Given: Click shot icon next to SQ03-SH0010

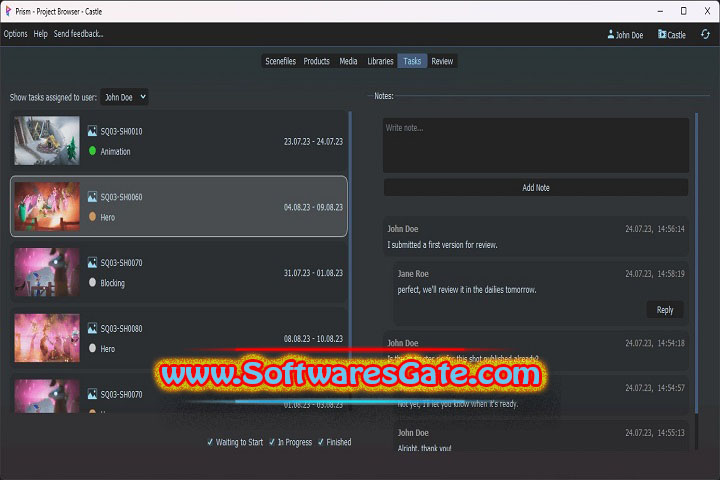Looking at the screenshot, I should tap(92, 131).
